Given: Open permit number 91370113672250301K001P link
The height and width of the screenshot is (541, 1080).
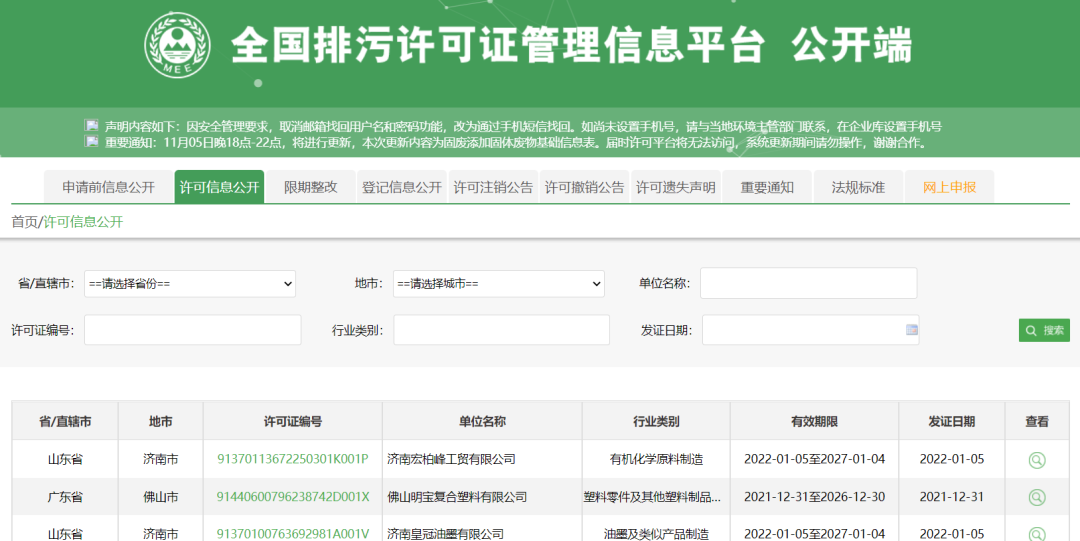Looking at the screenshot, I should 292,460.
